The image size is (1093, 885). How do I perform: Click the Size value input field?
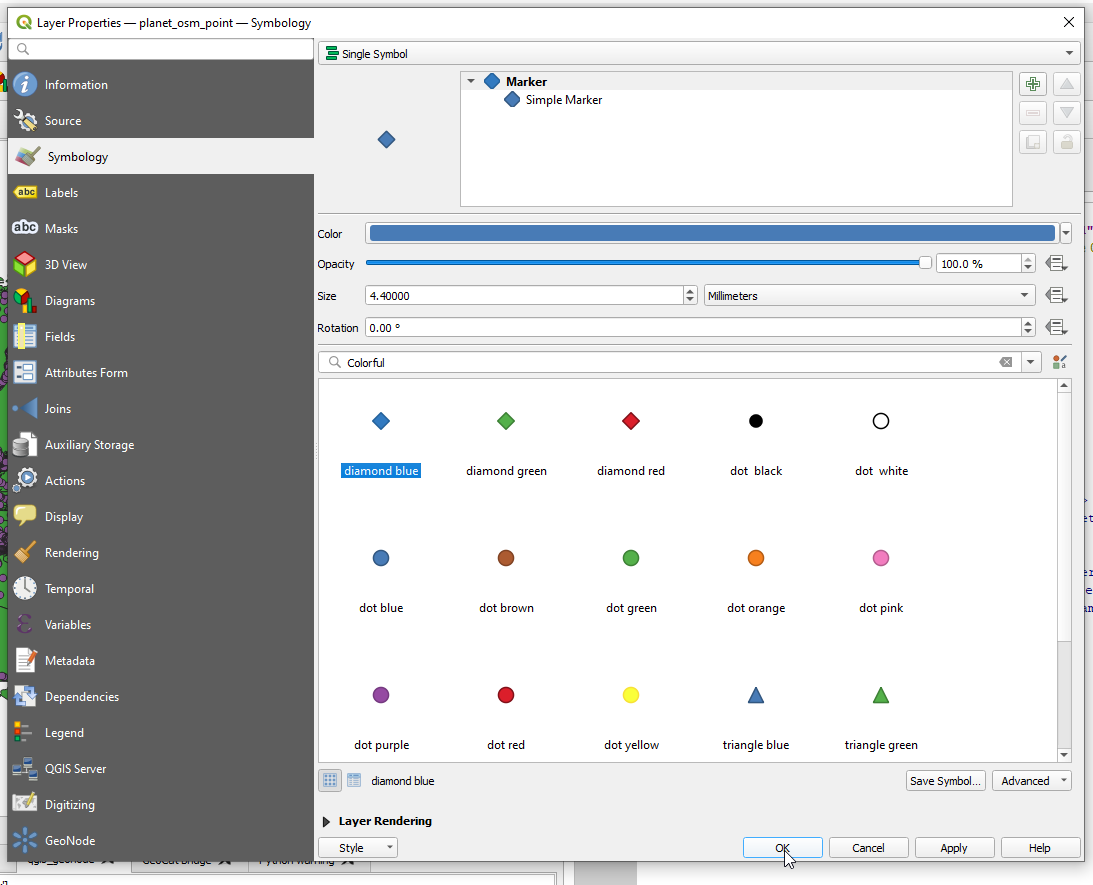coord(523,296)
